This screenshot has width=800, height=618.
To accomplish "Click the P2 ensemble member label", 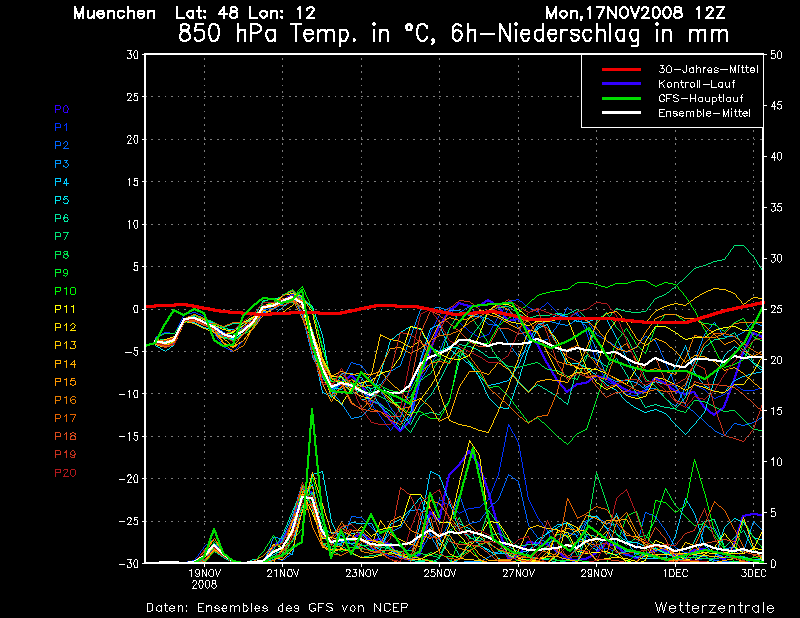I will coord(61,145).
